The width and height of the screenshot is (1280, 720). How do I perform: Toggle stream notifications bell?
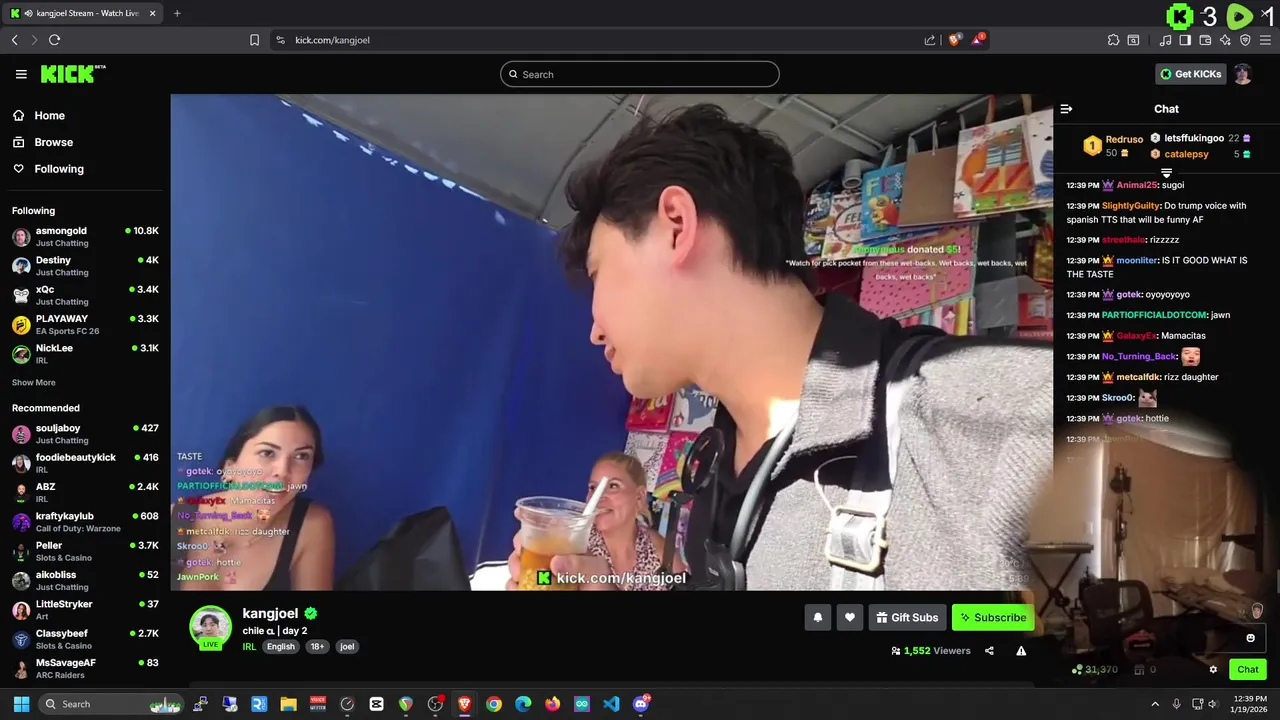point(817,617)
